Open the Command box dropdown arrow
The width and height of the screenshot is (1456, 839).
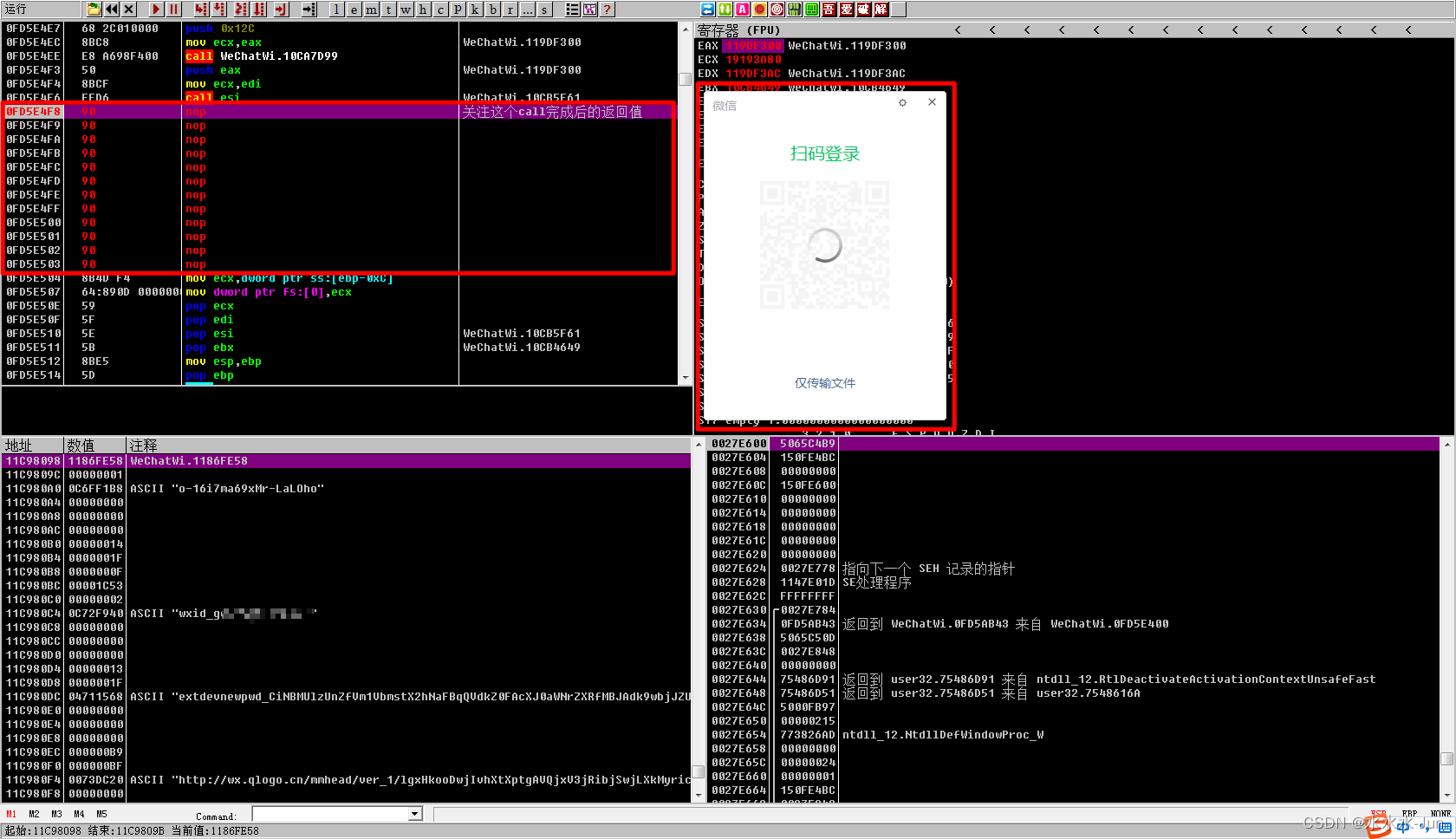coord(415,815)
